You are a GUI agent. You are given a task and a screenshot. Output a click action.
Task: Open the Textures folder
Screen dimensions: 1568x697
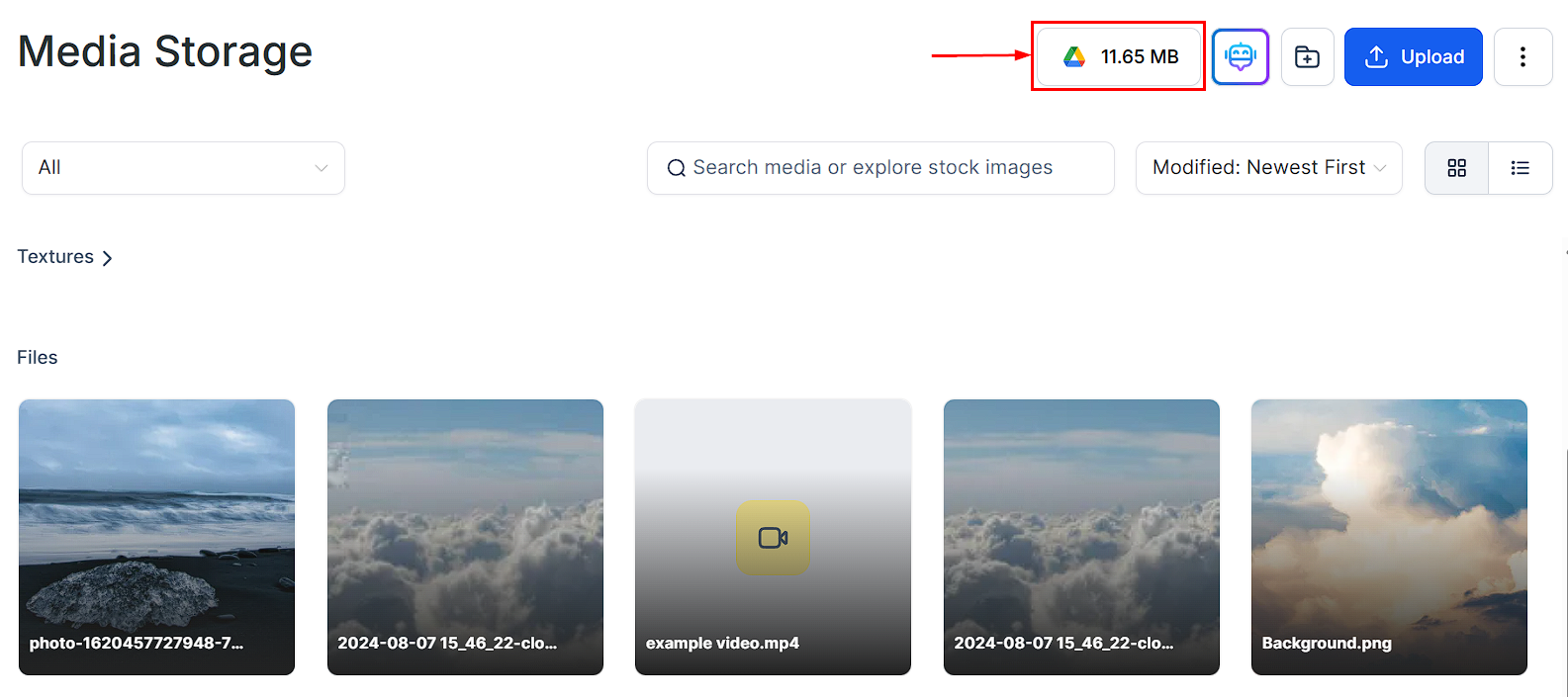tap(55, 257)
